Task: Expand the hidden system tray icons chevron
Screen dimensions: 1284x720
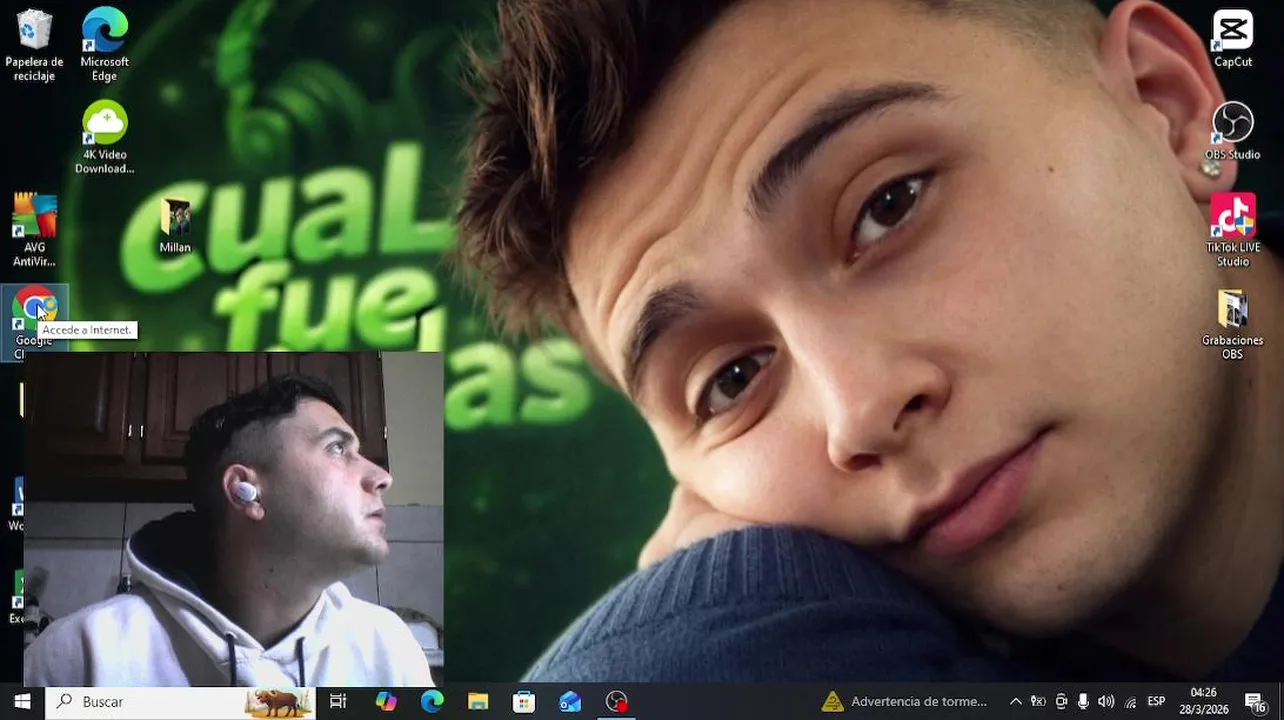Action: click(x=1015, y=702)
